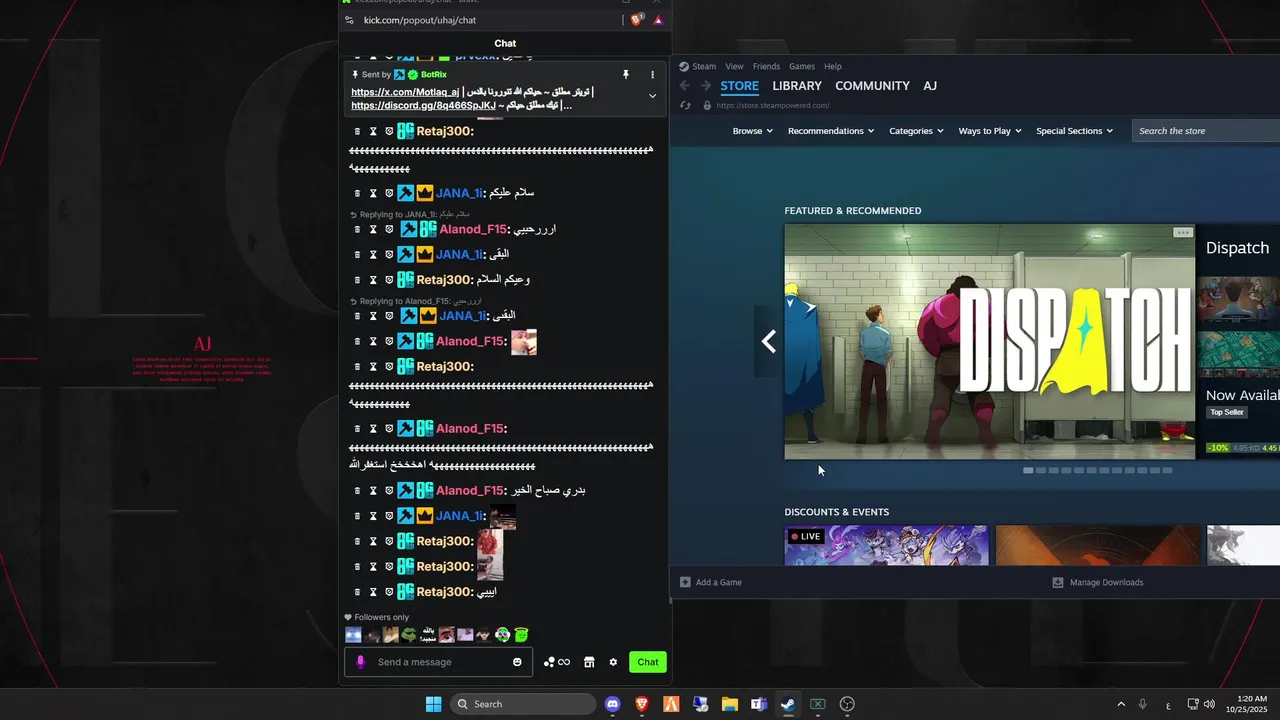This screenshot has width=1280, height=720.
Task: Select first carousel page indicator dot
Action: (x=1028, y=470)
